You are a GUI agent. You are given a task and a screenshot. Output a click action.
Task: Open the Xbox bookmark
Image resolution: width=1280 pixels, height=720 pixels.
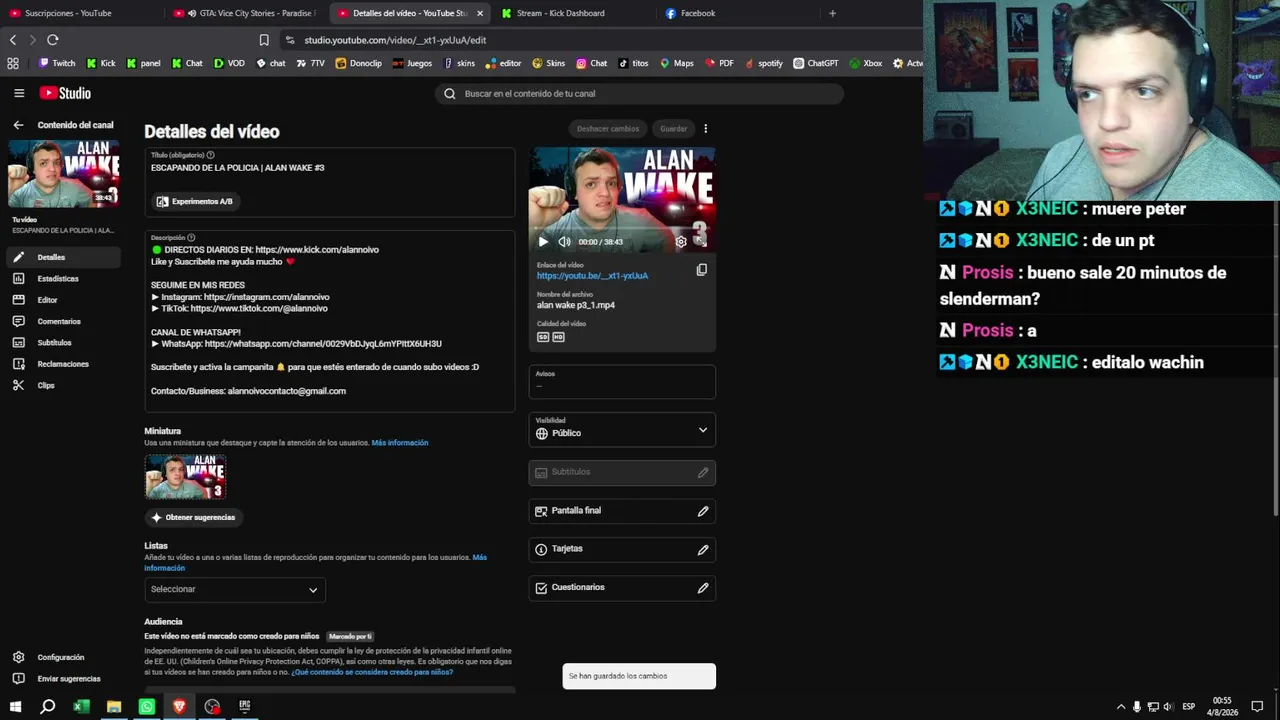(865, 63)
